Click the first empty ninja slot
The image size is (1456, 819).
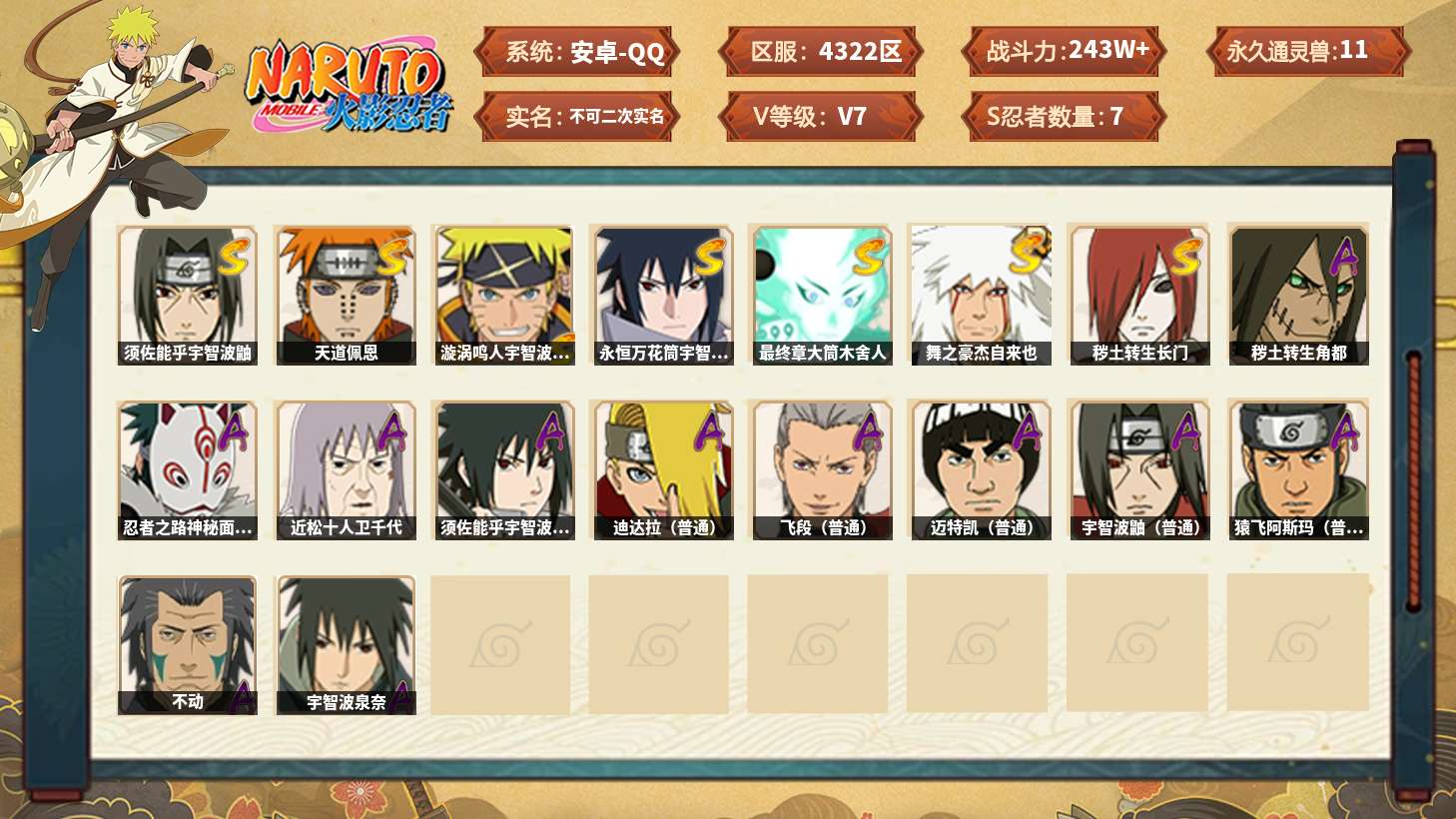pyautogui.click(x=500, y=644)
